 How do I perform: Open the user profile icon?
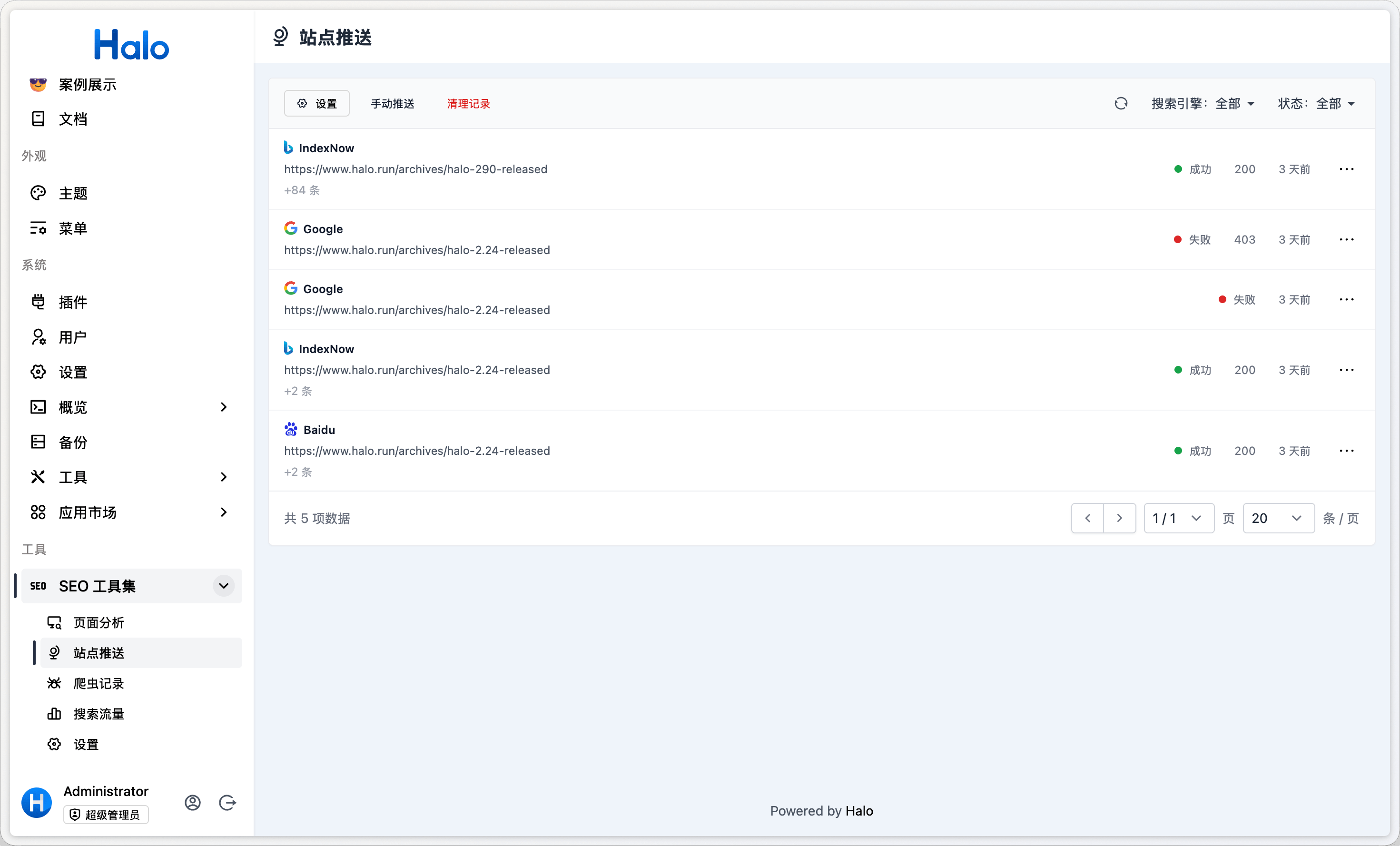coord(193,802)
